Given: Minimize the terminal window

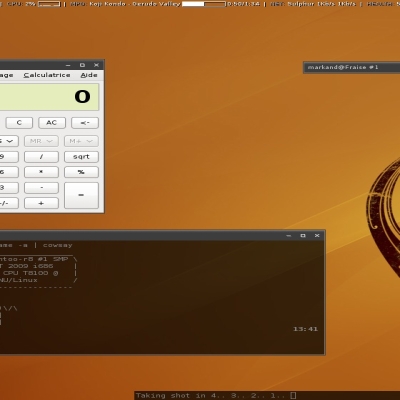Looking at the screenshot, I should coord(289,236).
